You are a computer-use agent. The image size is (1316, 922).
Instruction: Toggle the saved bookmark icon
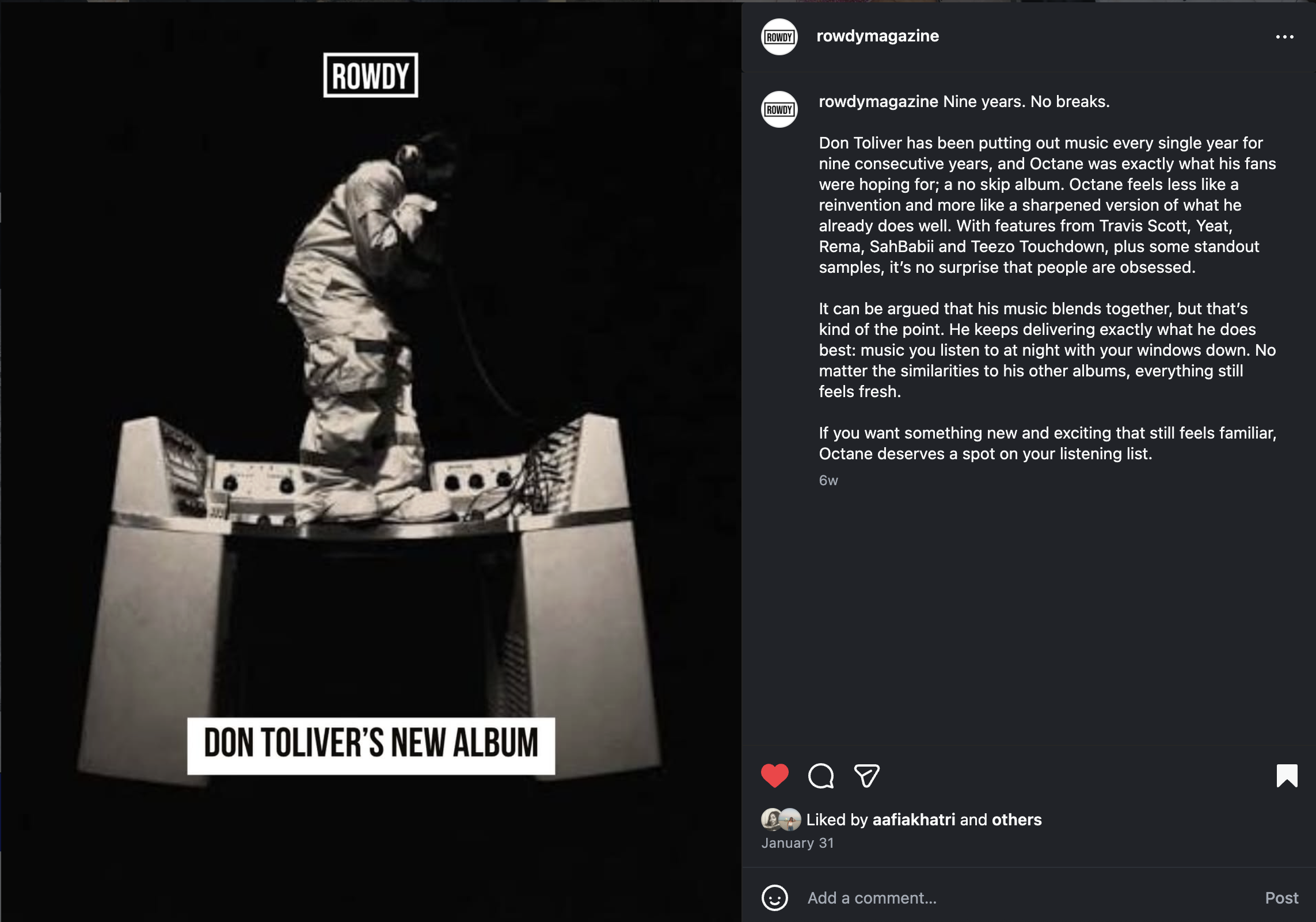[x=1287, y=775]
